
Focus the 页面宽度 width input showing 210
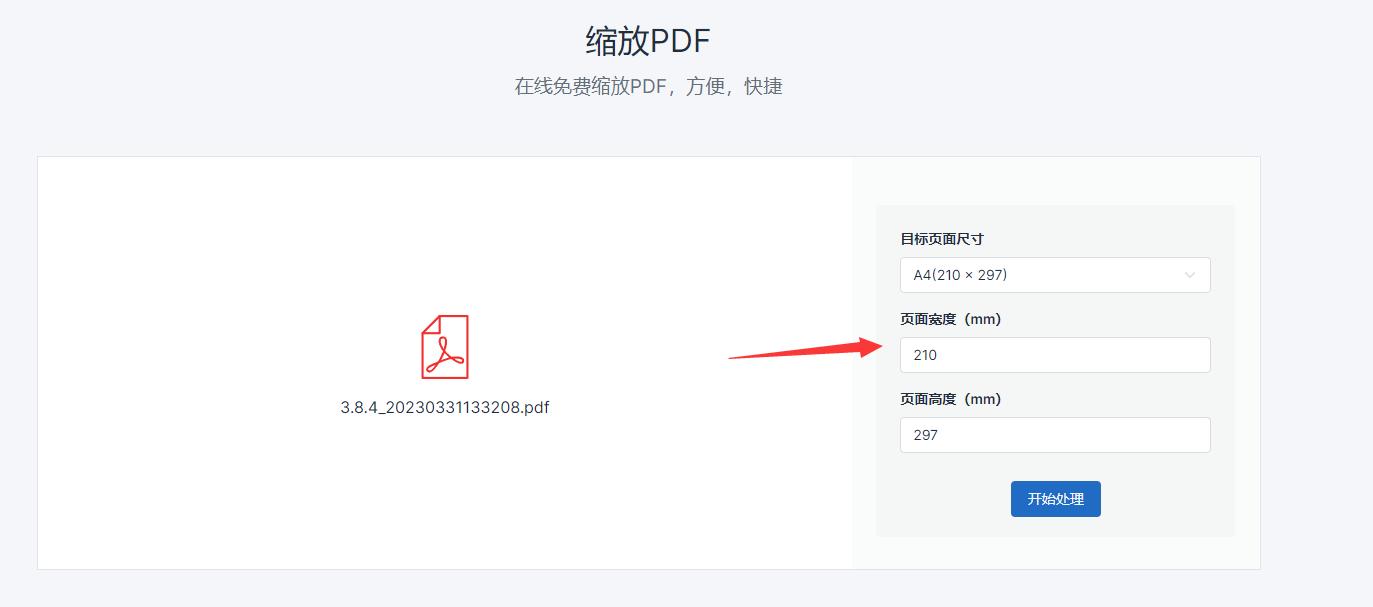tap(1055, 354)
